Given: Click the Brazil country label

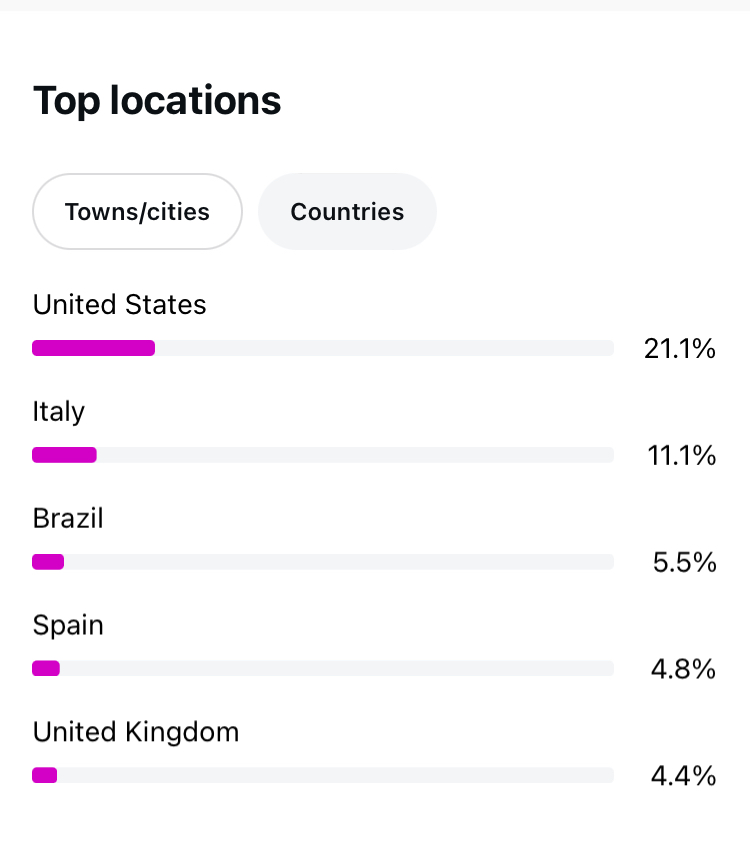Looking at the screenshot, I should pos(68,519).
